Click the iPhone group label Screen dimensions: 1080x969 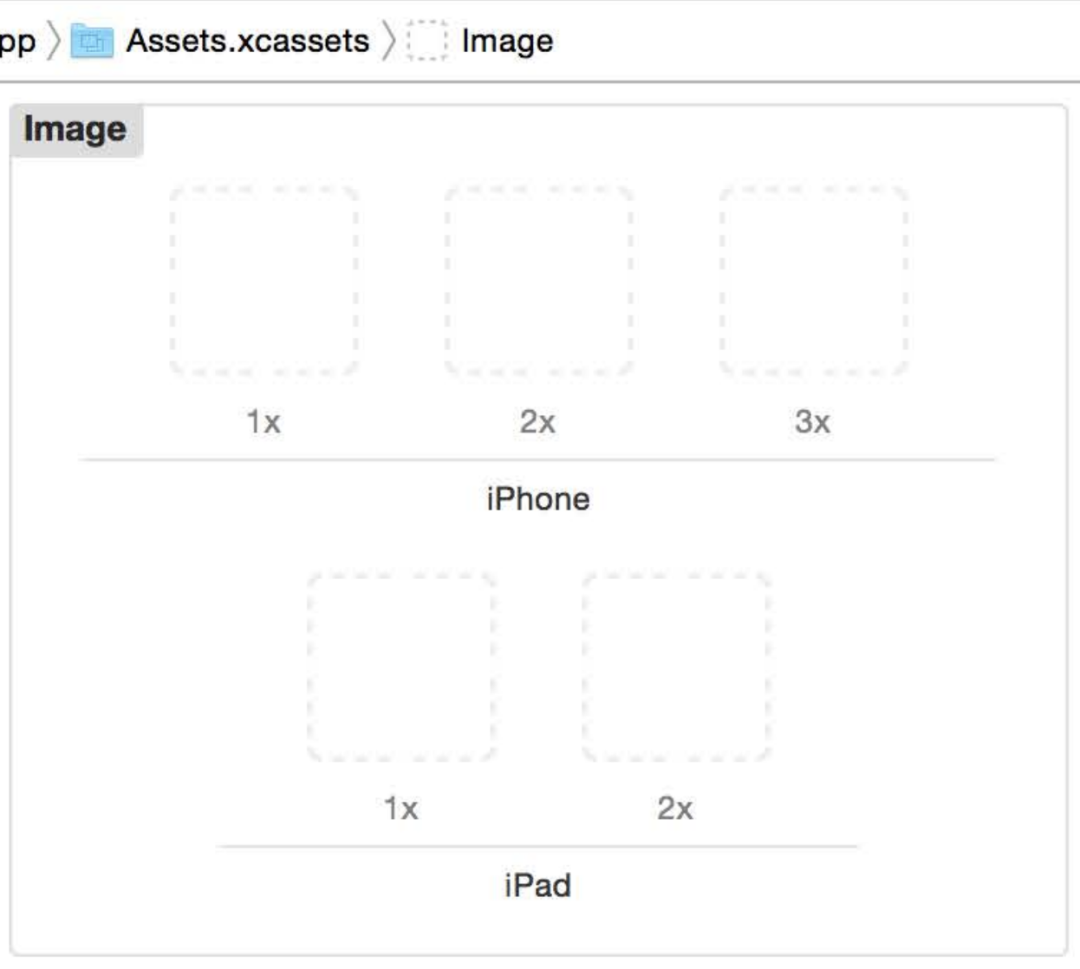pos(538,498)
